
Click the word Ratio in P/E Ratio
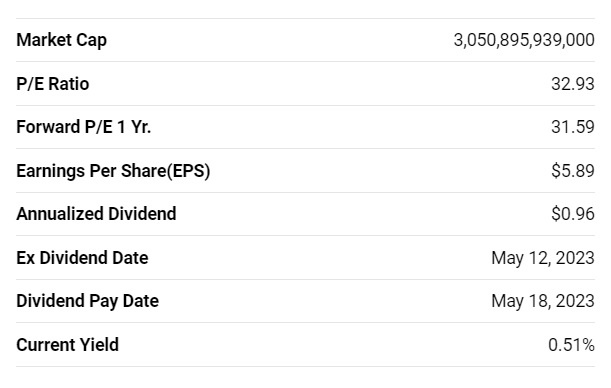tap(69, 84)
